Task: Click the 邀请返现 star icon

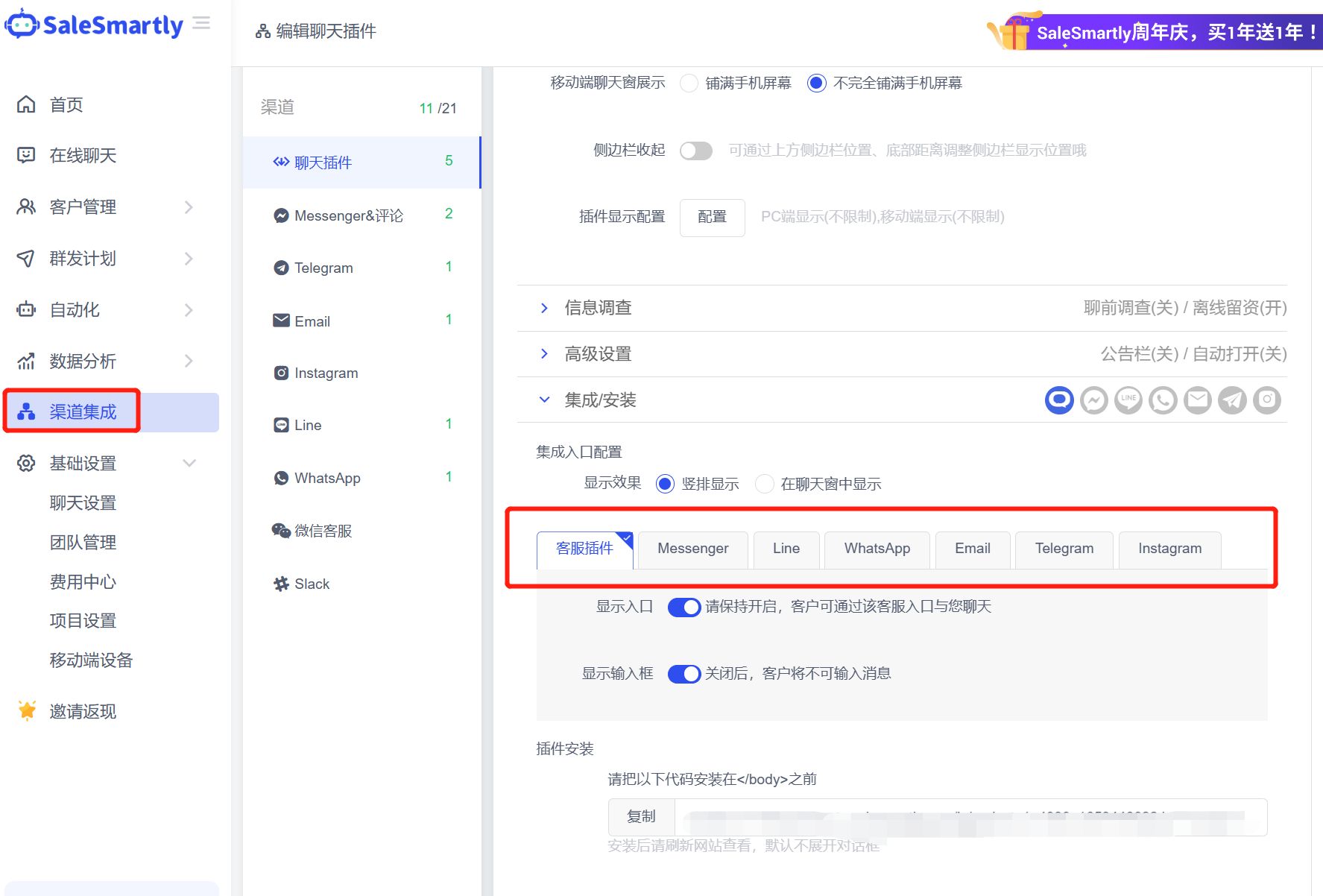Action: 27,710
